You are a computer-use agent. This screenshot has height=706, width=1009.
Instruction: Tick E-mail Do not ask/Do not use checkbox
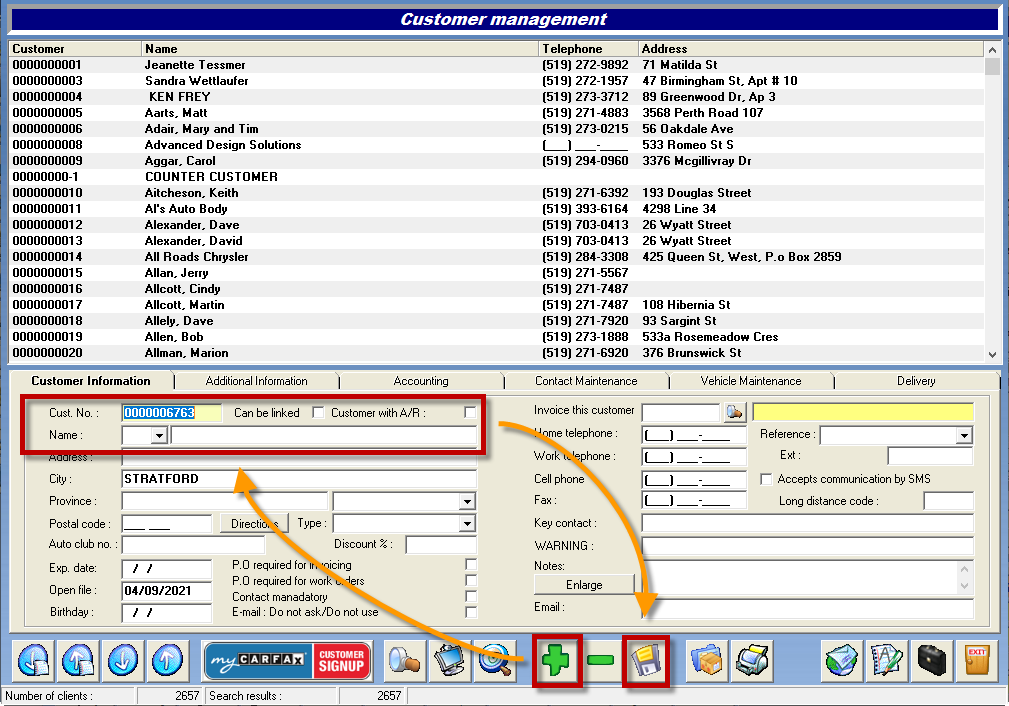[x=471, y=612]
